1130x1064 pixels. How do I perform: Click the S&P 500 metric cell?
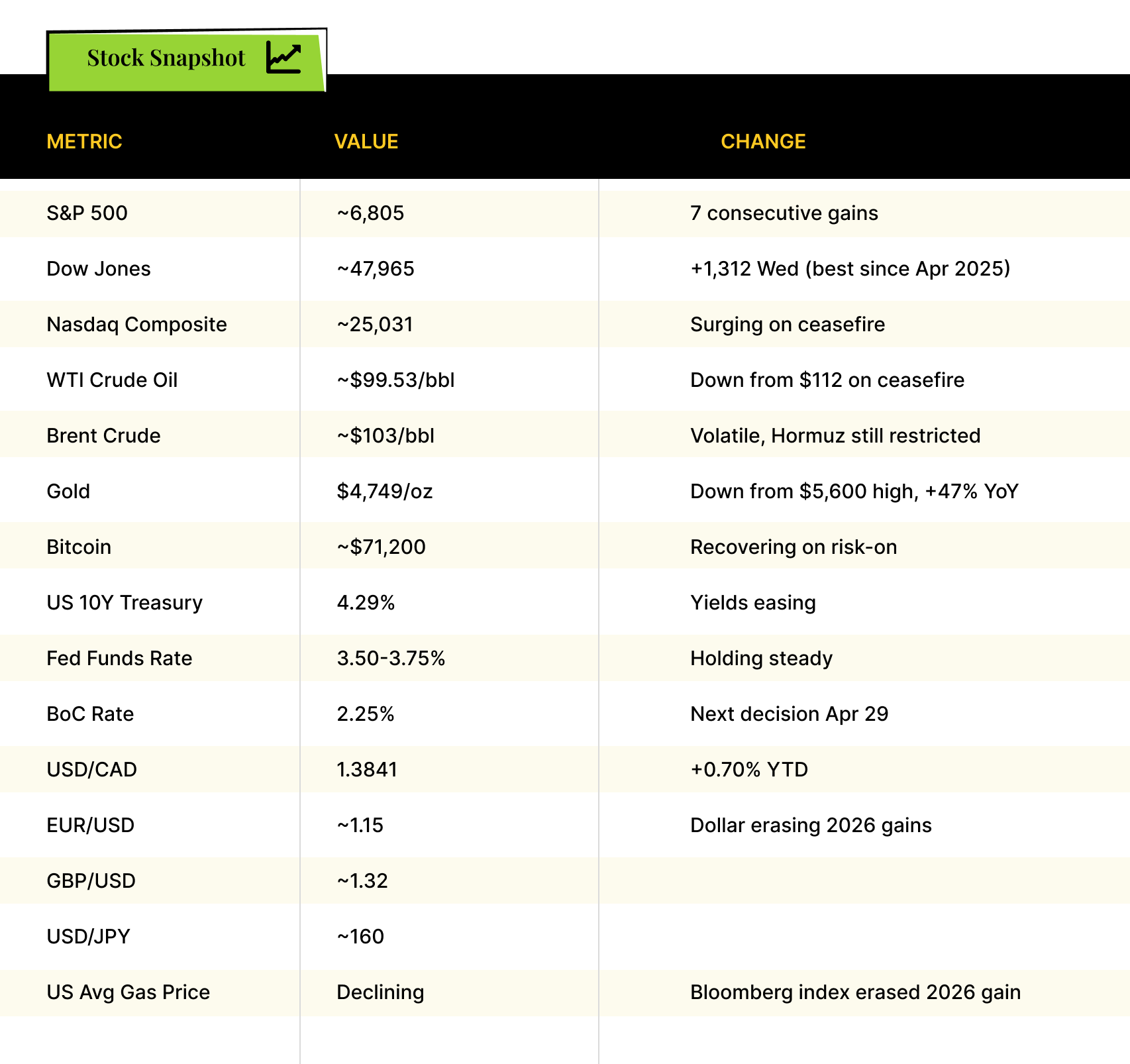pos(87,213)
